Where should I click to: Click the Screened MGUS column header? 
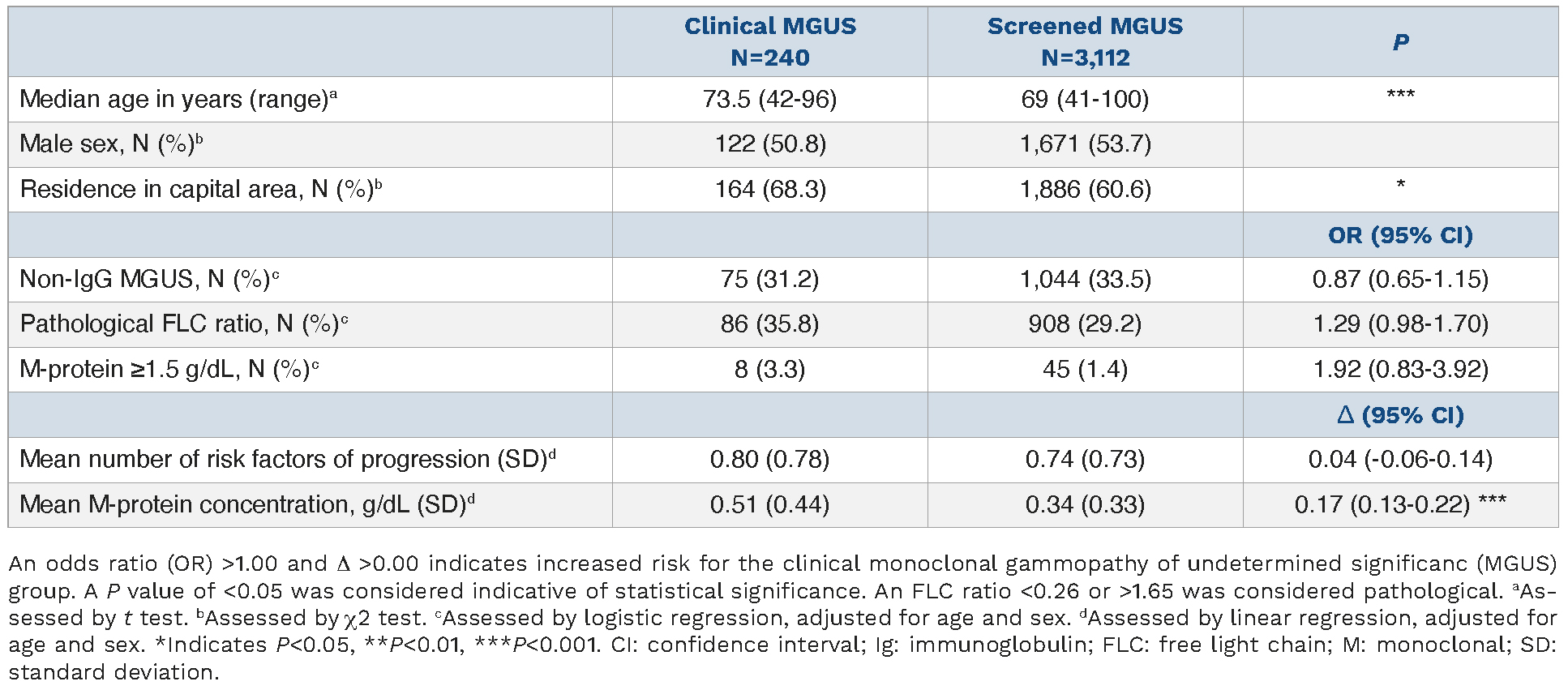[x=1085, y=41]
